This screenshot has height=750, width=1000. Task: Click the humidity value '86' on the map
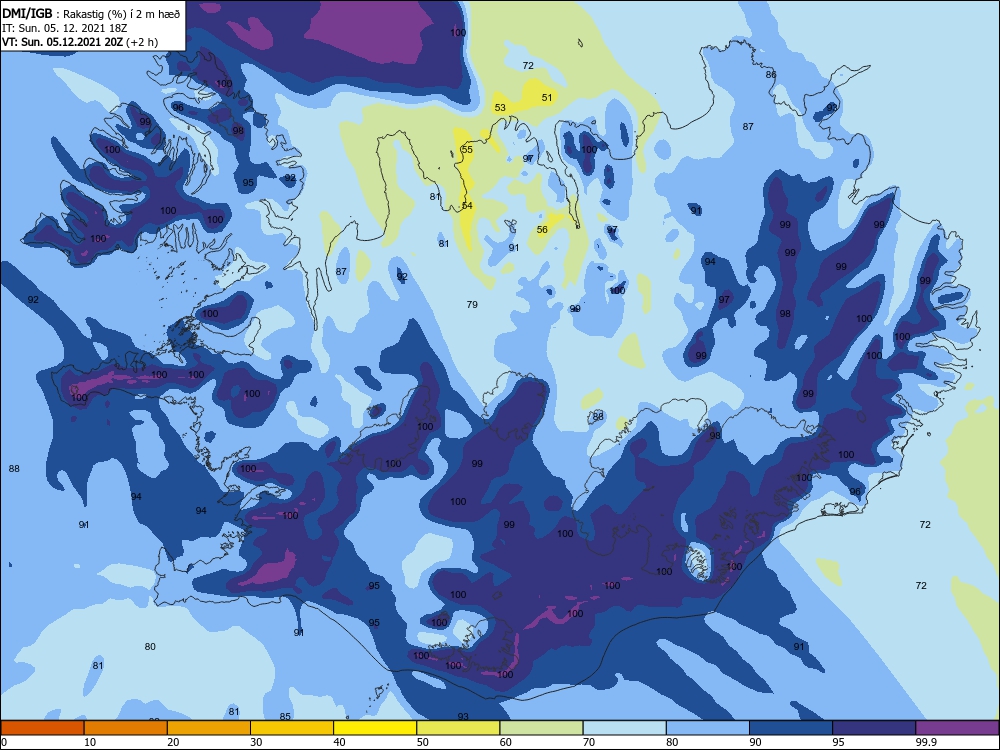point(771,75)
